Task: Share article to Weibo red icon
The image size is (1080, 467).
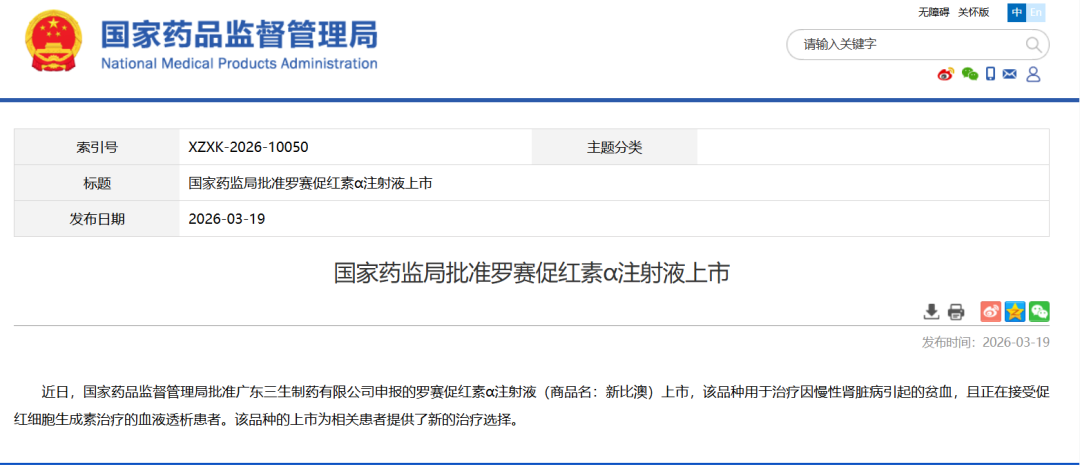Action: 991,311
